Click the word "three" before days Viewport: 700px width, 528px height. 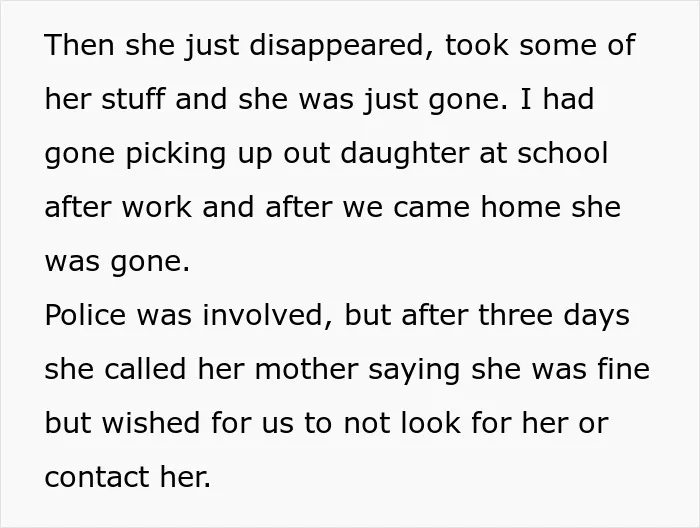tap(515, 315)
